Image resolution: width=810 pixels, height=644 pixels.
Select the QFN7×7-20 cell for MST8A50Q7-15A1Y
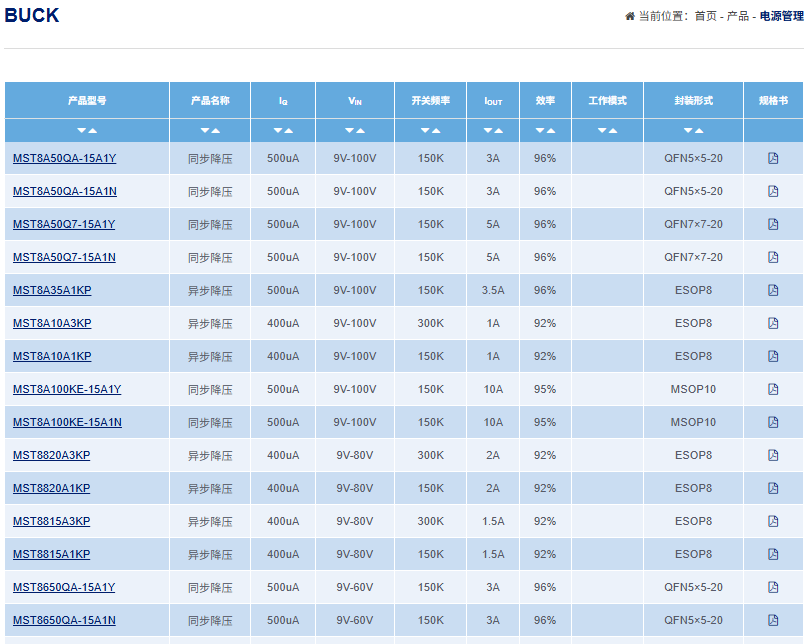[x=693, y=224]
